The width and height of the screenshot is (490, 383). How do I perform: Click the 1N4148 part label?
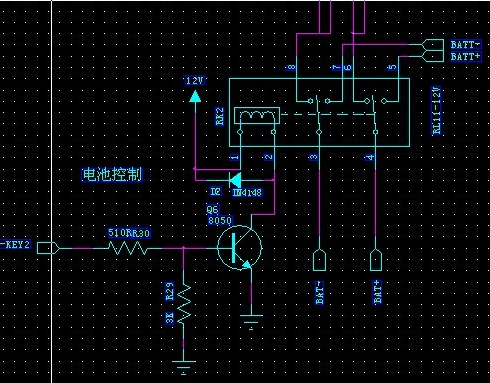247,192
